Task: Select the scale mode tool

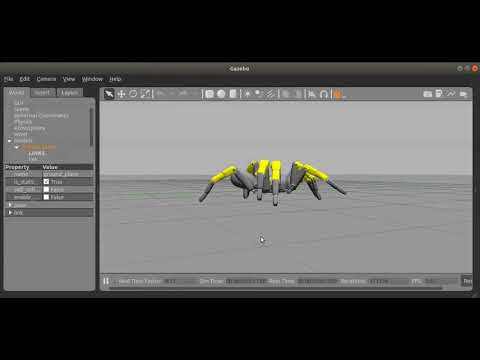Action: tap(146, 94)
